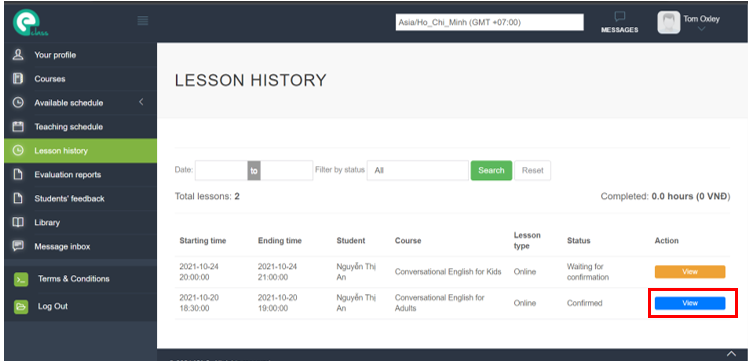Image resolution: width=749 pixels, height=362 pixels.
Task: Open the Terms & Conditions link
Action: tap(74, 278)
